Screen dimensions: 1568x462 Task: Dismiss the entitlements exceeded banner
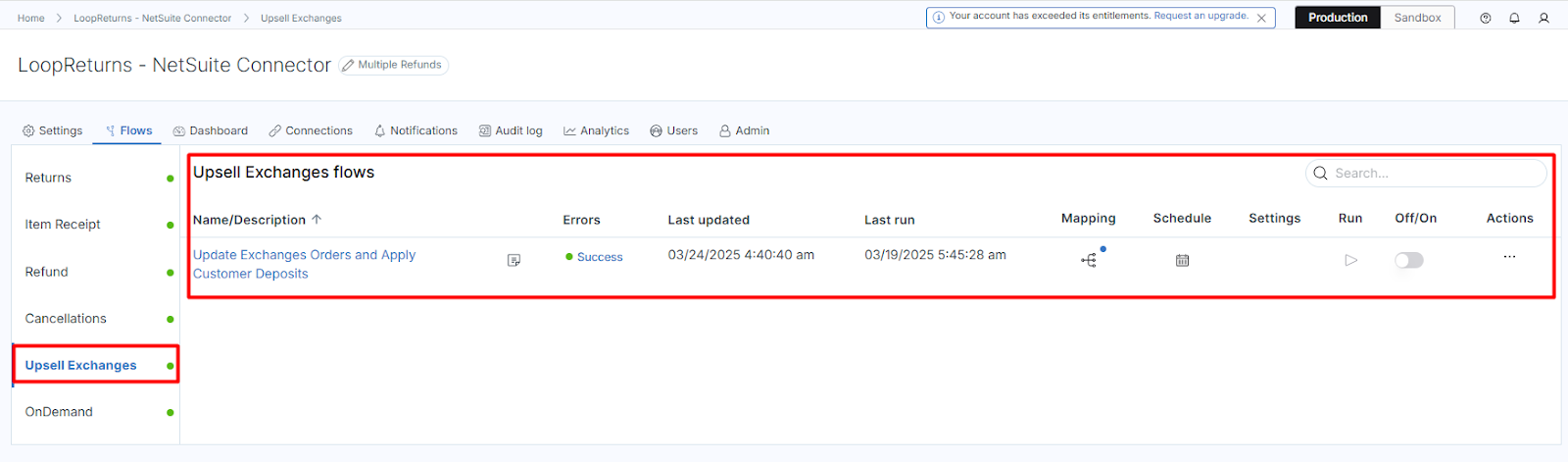coord(1261,18)
